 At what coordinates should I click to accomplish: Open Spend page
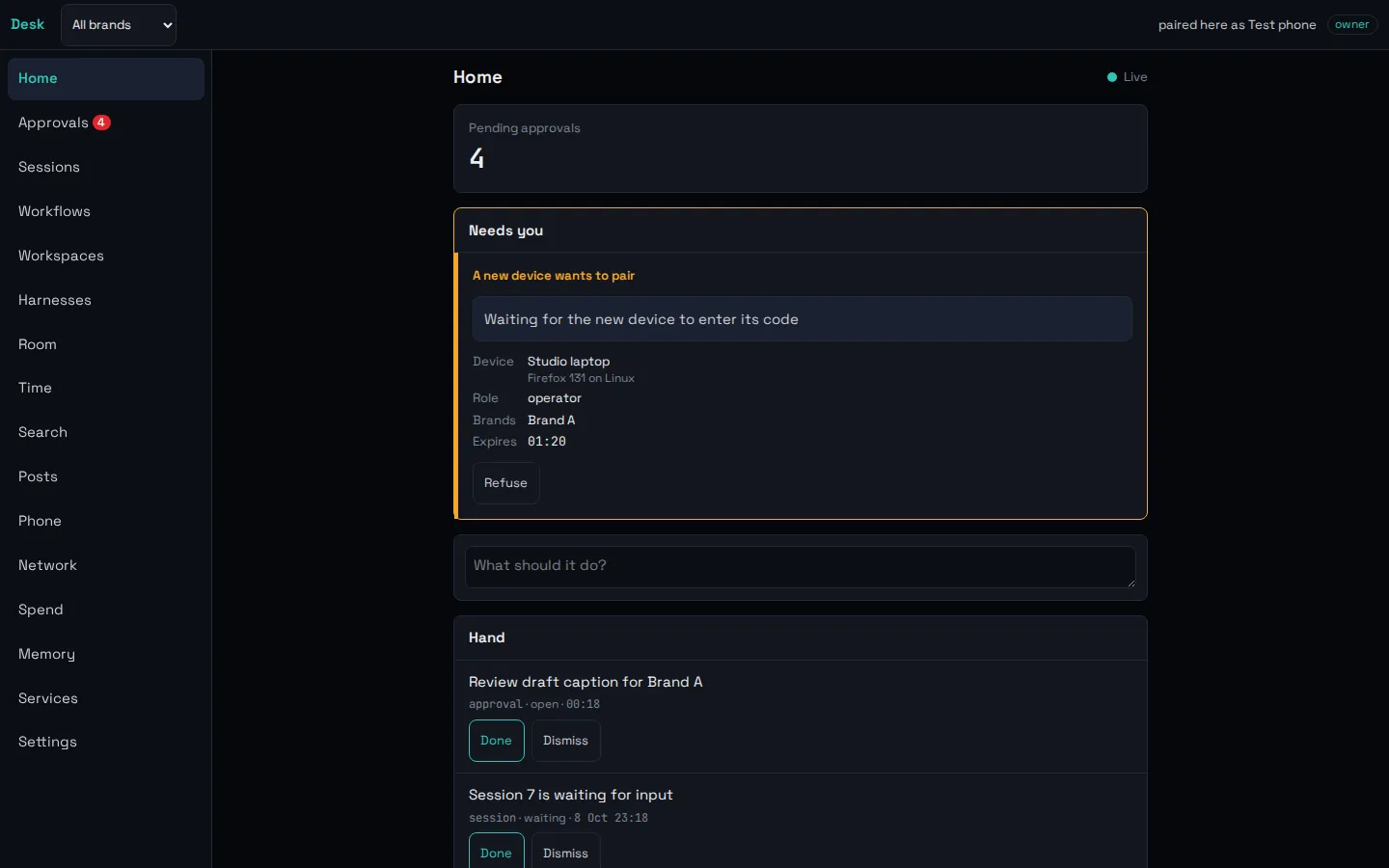click(106, 610)
